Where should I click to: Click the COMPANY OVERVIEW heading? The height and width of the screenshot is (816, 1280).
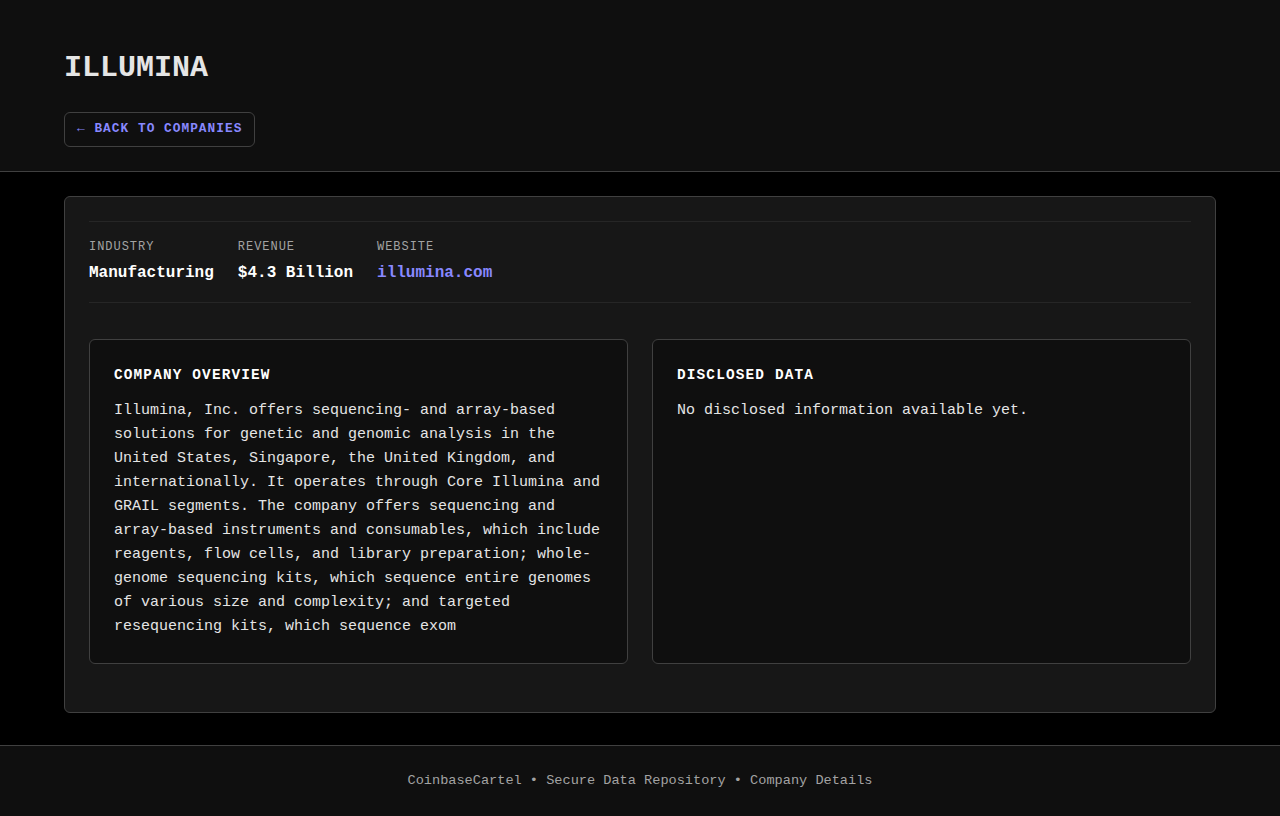[192, 374]
